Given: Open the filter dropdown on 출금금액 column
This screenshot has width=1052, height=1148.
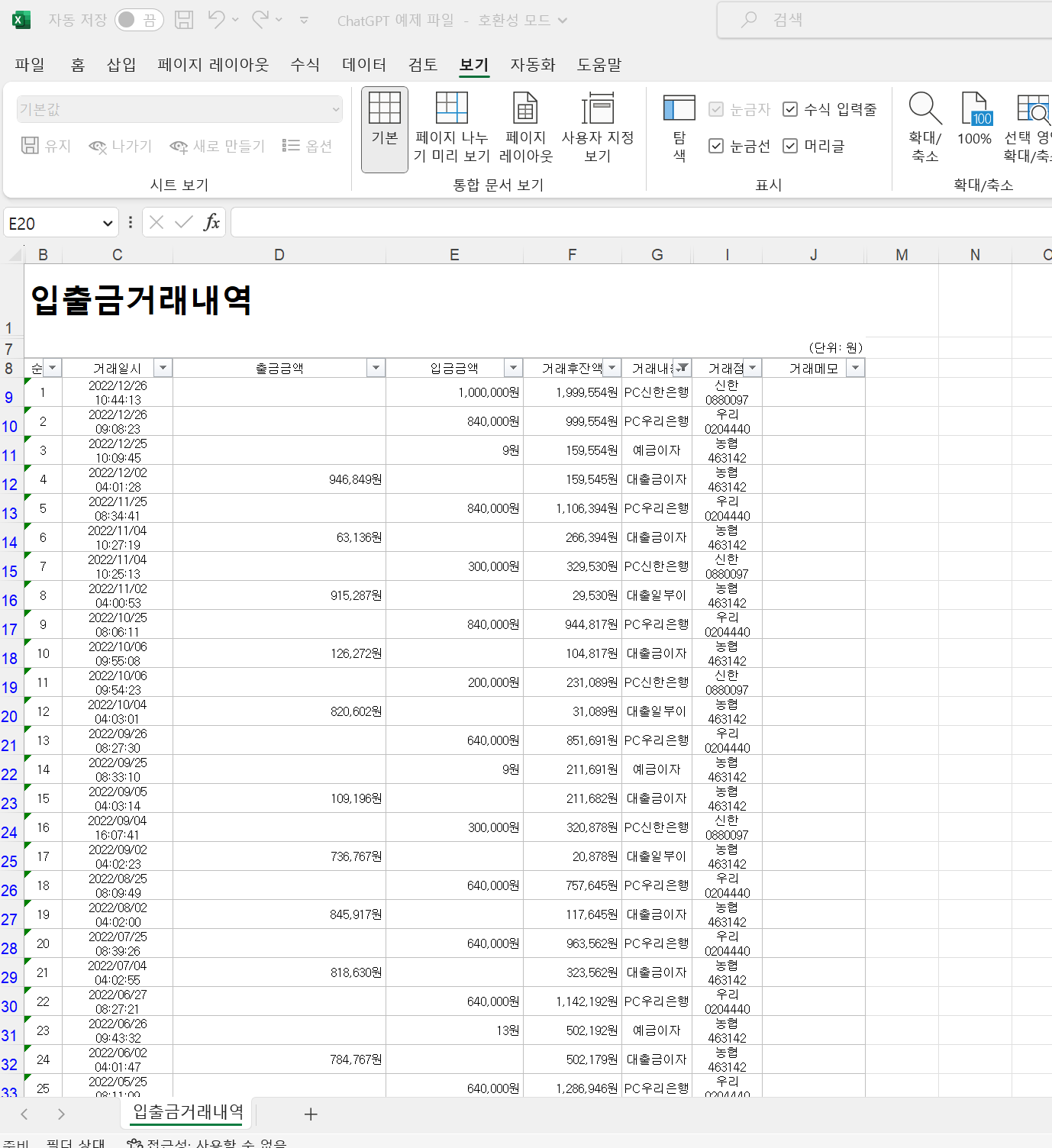Looking at the screenshot, I should click(376, 367).
